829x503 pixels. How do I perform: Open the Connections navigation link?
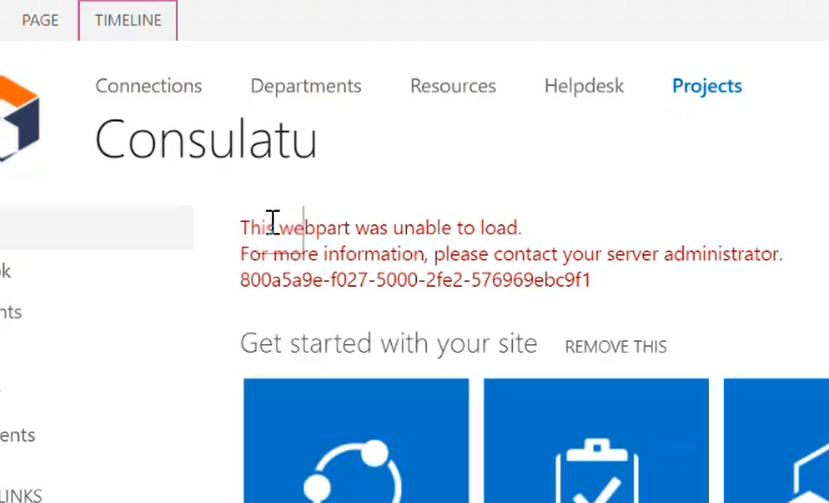point(148,86)
